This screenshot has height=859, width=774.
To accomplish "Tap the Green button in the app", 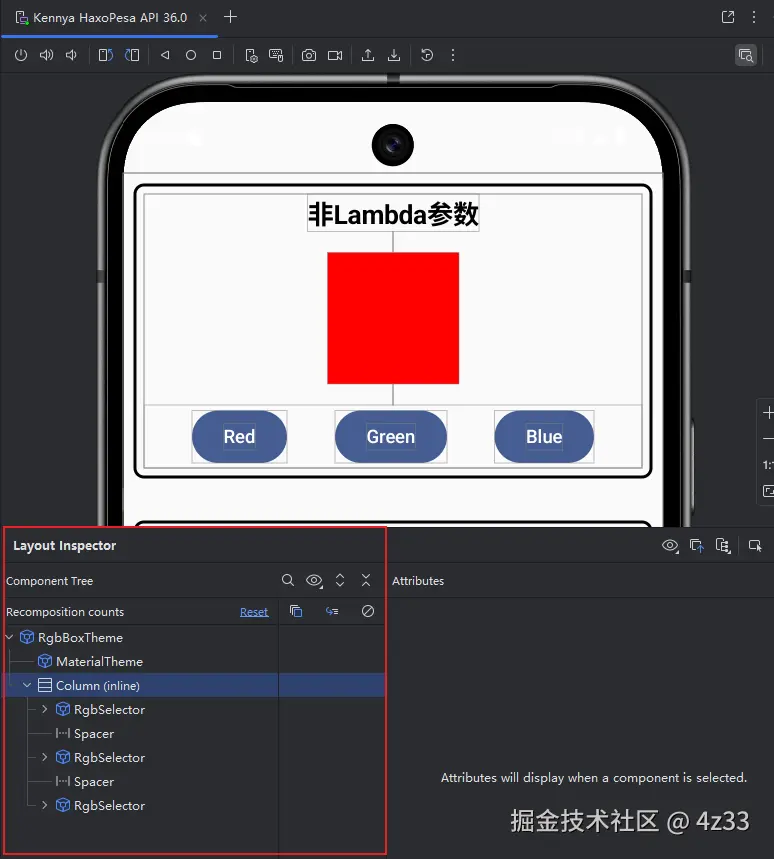I will [391, 437].
